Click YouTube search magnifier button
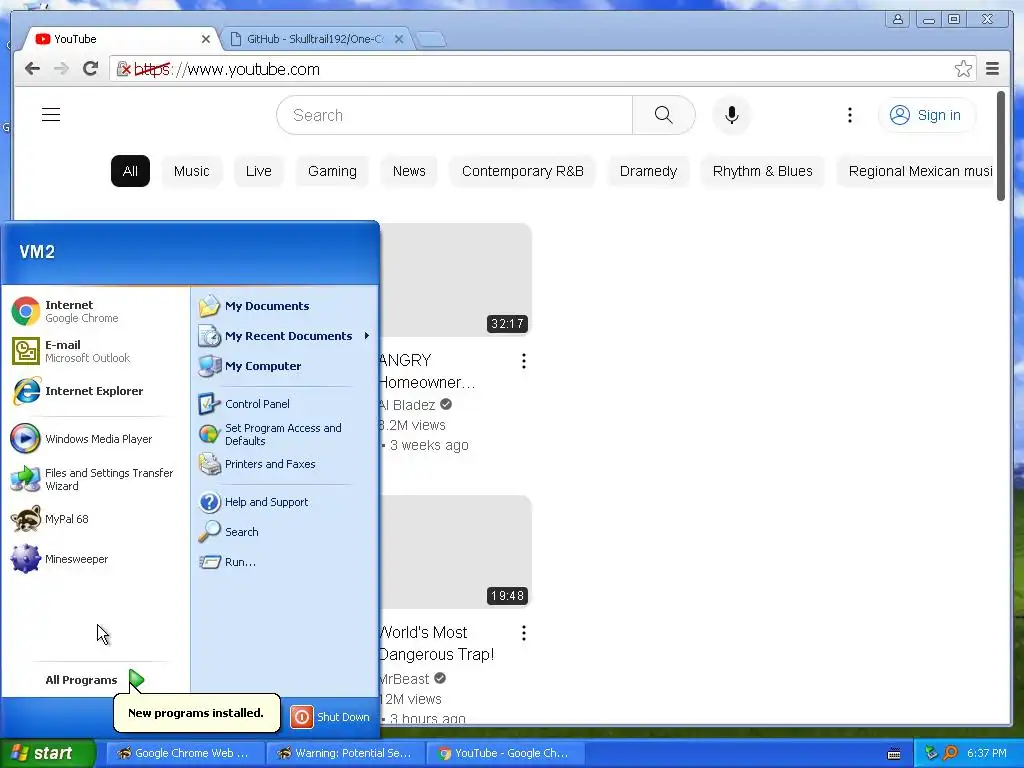Screen dimensions: 1024x768 click(x=664, y=115)
